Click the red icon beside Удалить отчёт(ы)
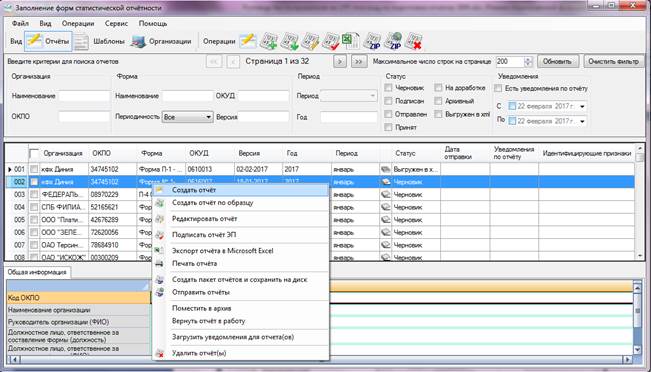This screenshot has height=372, width=651. click(x=159, y=353)
